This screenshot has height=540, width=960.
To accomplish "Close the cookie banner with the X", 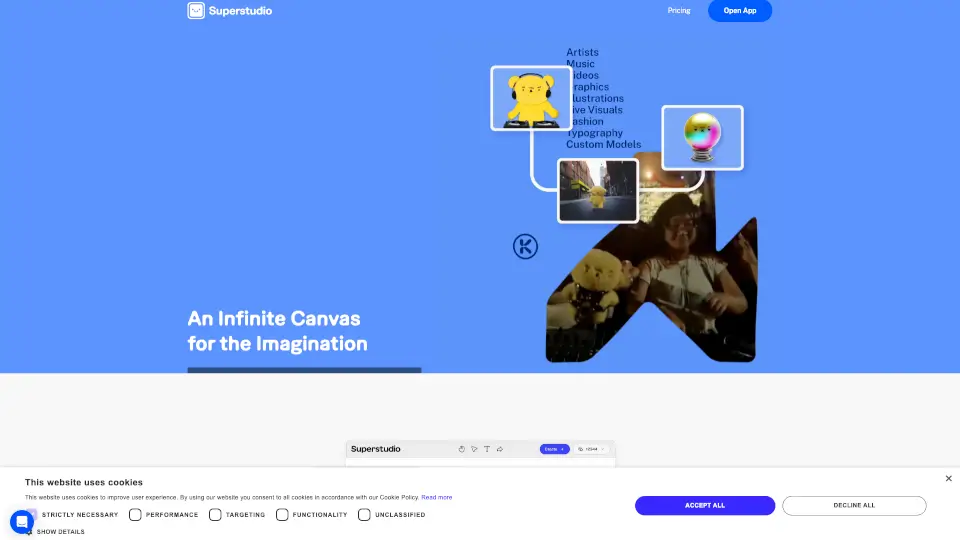I will click(948, 479).
